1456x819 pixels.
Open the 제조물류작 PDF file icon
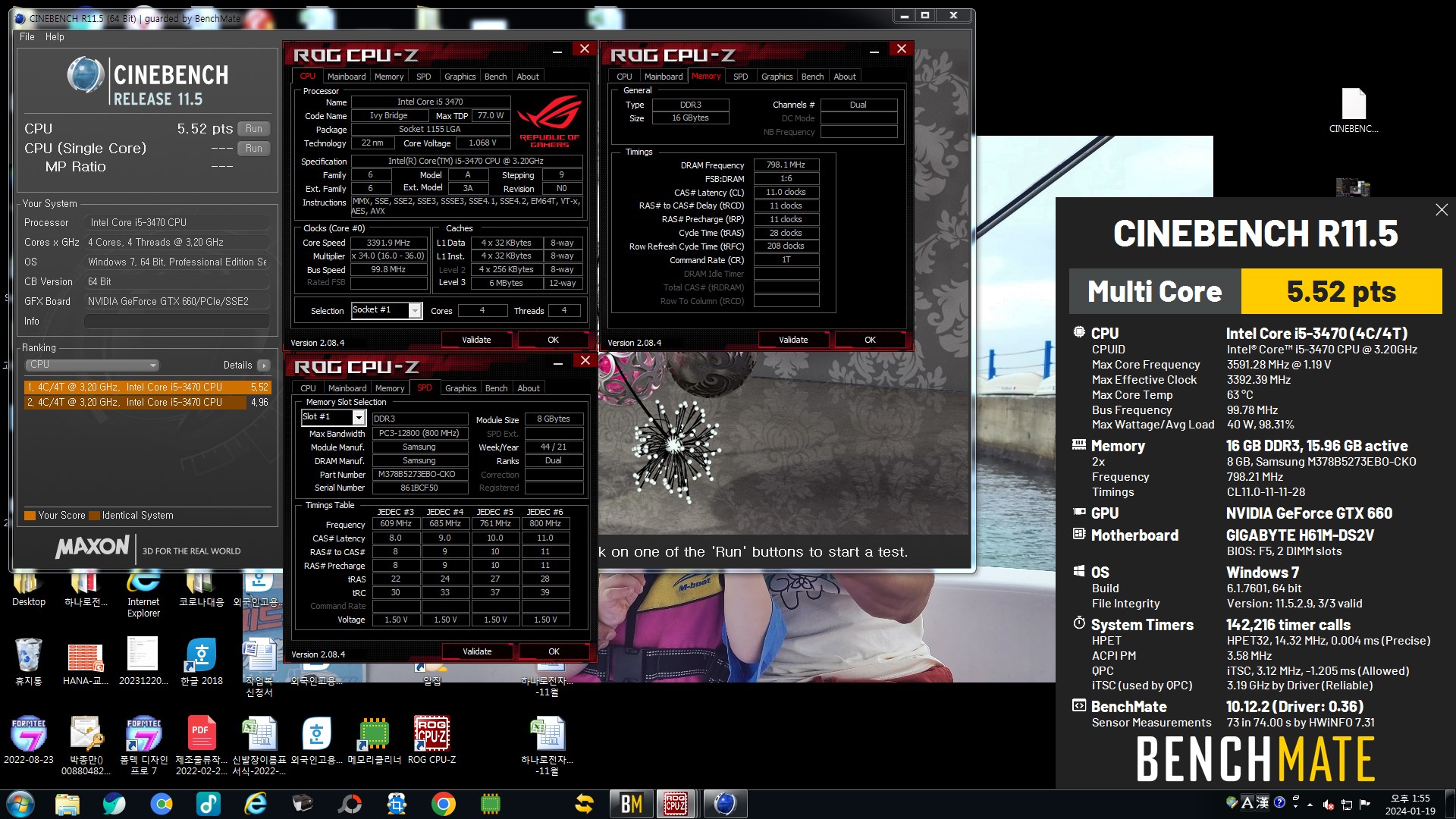201,745
